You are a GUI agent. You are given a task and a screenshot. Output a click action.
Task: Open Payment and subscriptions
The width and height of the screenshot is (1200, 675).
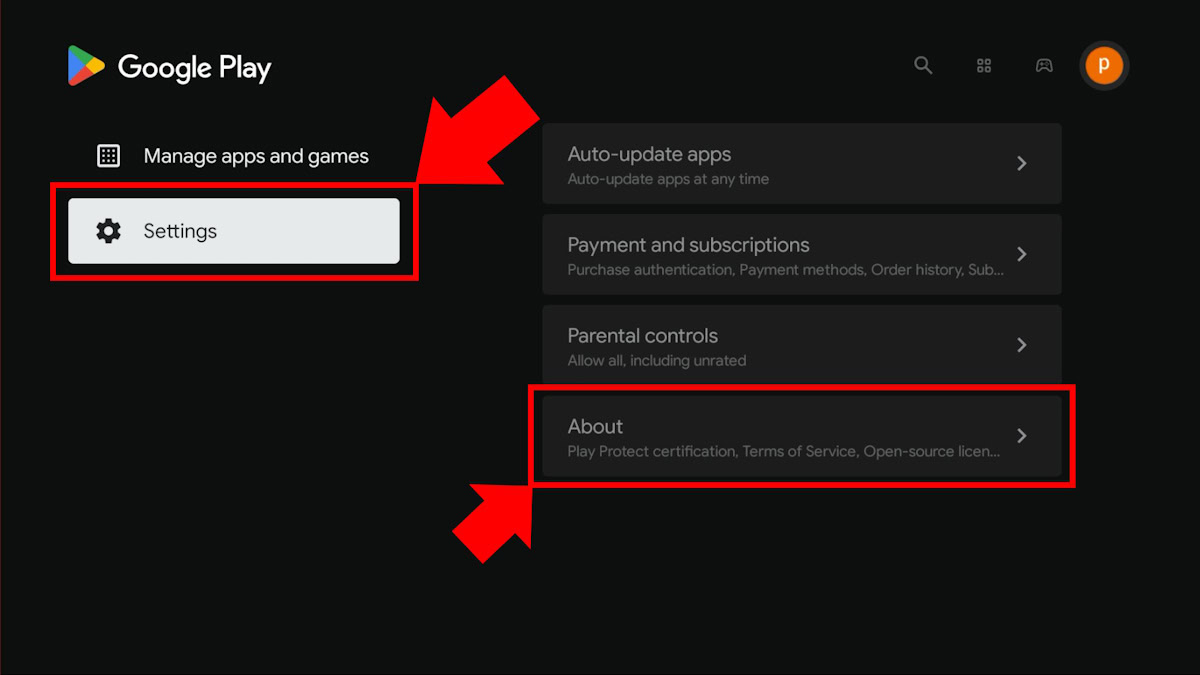pos(802,254)
